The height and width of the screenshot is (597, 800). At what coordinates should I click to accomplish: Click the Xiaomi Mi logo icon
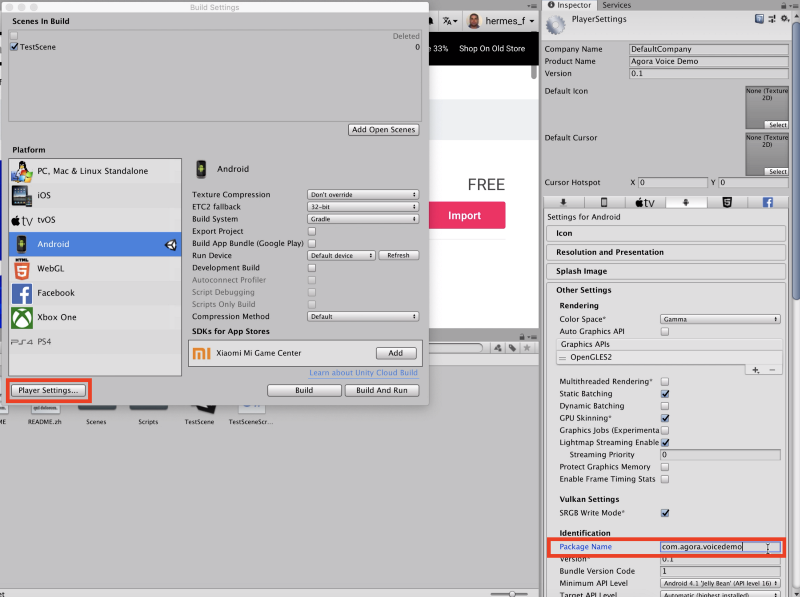[202, 353]
